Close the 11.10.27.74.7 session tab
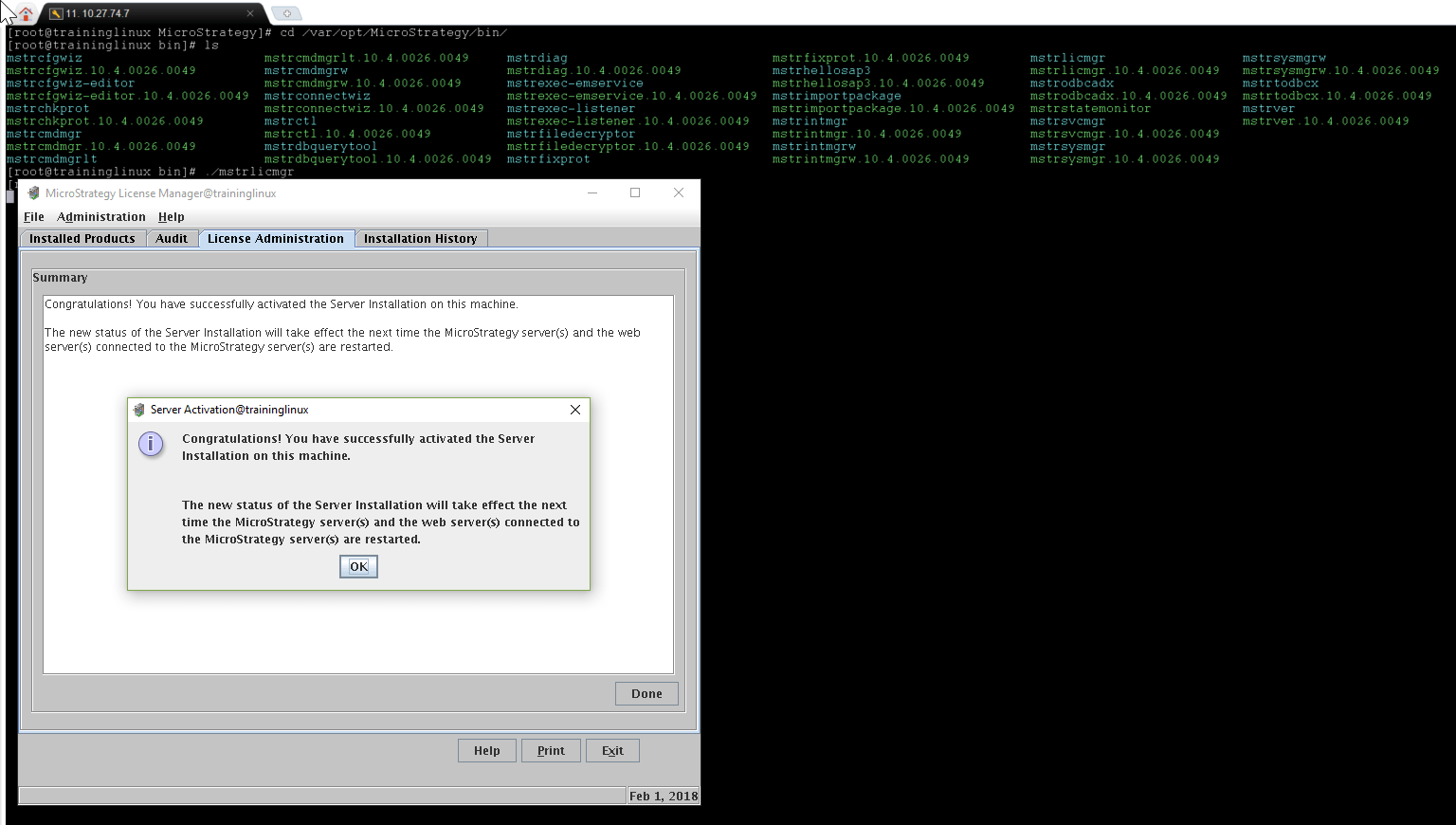Image resolution: width=1456 pixels, height=825 pixels. [x=250, y=13]
